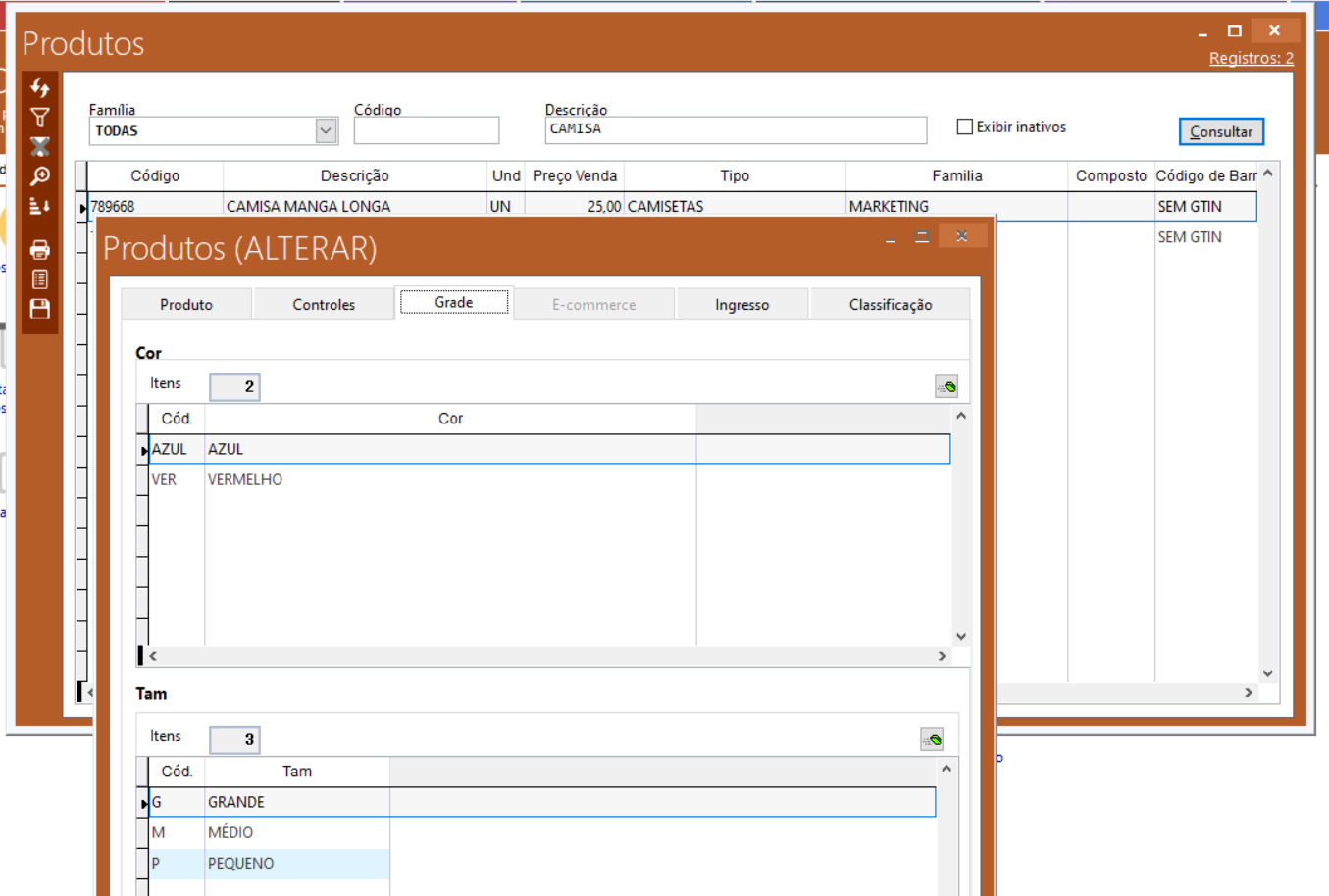The image size is (1329, 896).
Task: Click the floppy disk save icon
Action: 40,309
